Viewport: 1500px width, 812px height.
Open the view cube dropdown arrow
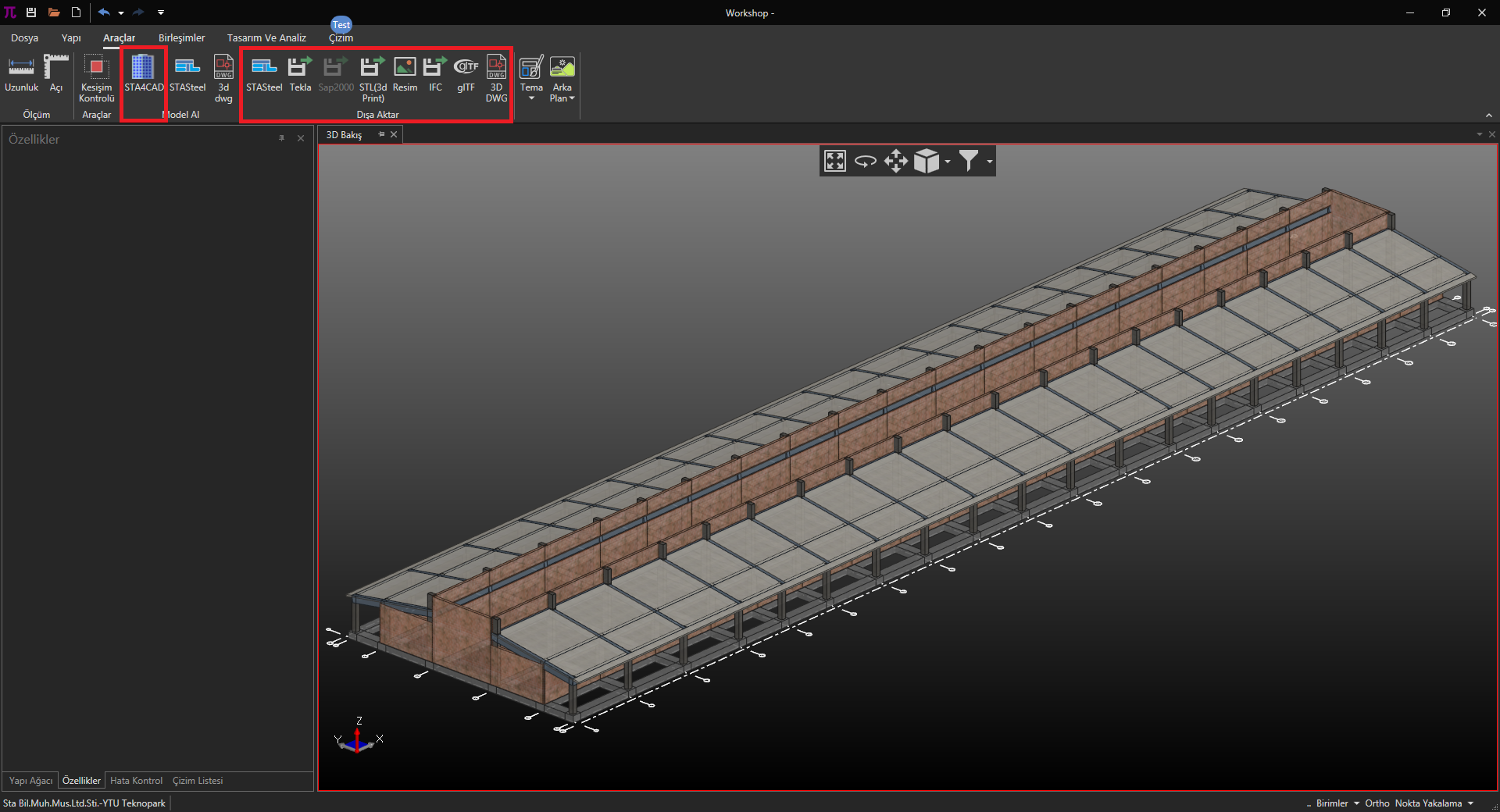(x=948, y=162)
